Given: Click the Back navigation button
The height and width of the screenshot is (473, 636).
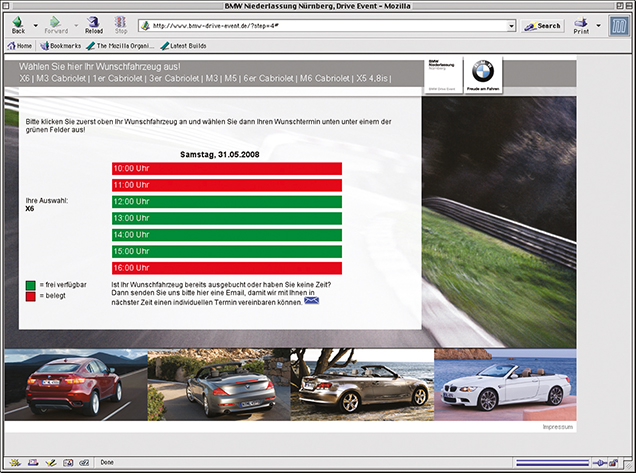Looking at the screenshot, I should (x=18, y=24).
